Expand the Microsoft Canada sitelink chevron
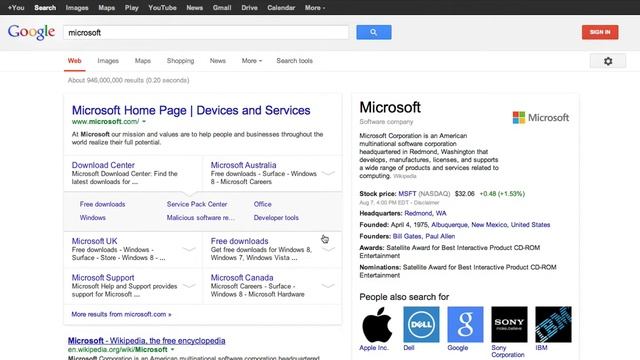The width and height of the screenshot is (640, 360). [328, 286]
